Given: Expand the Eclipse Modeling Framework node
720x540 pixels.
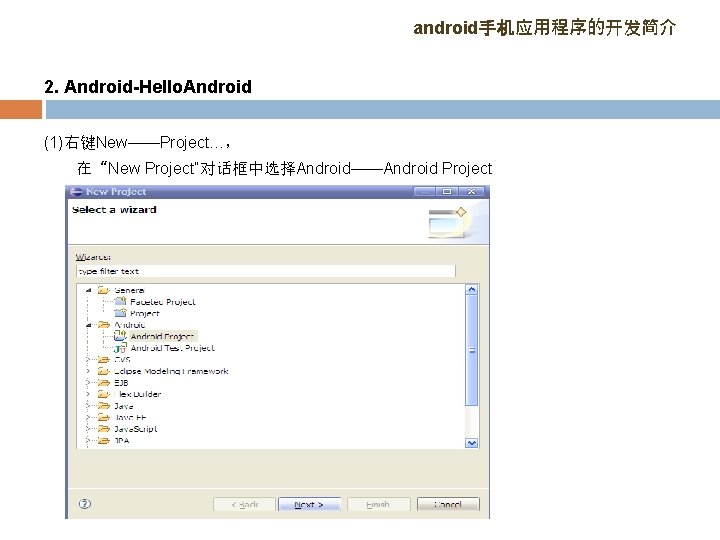Looking at the screenshot, I should (x=88, y=371).
